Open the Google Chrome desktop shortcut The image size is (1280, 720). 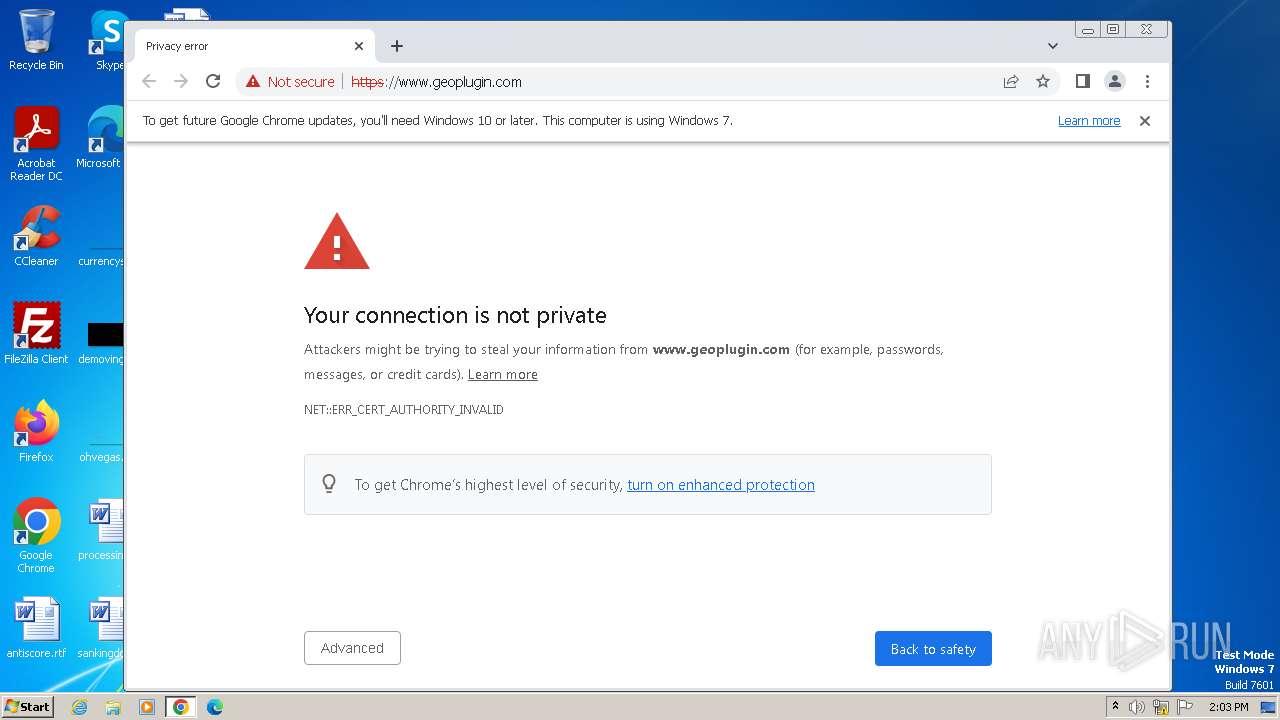coord(36,535)
